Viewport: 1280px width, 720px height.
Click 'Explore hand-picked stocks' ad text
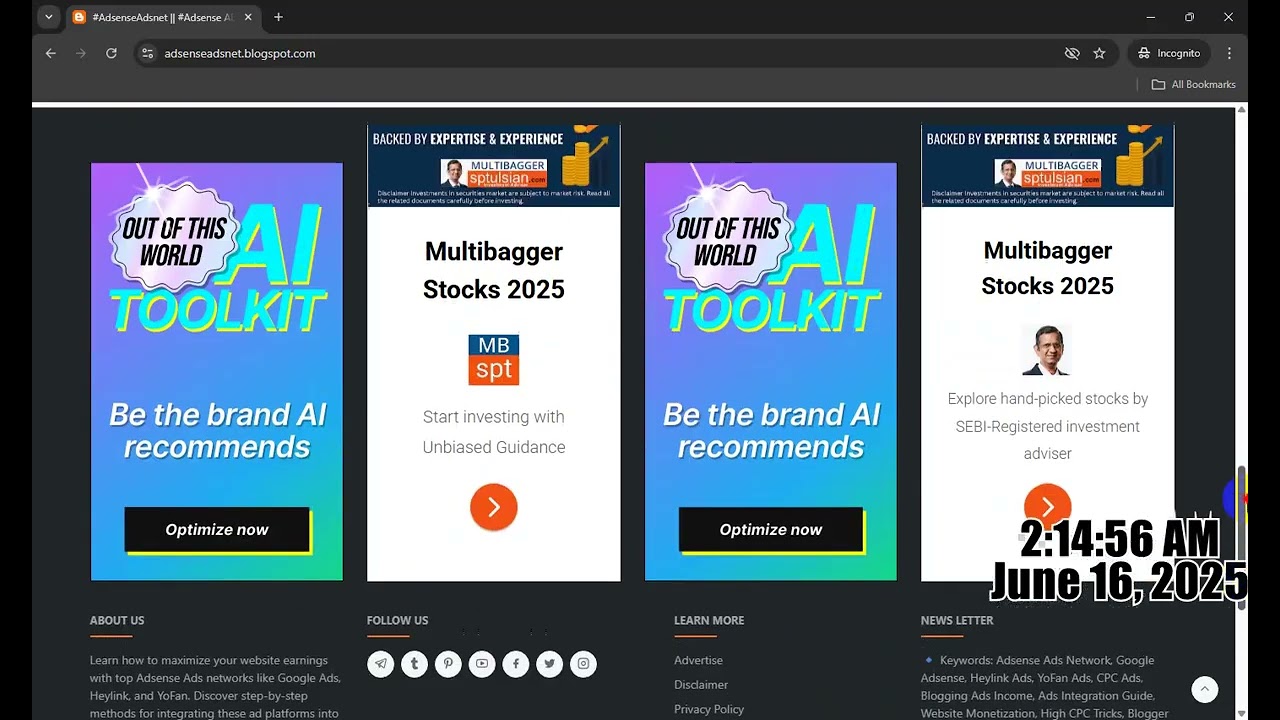pos(1047,426)
